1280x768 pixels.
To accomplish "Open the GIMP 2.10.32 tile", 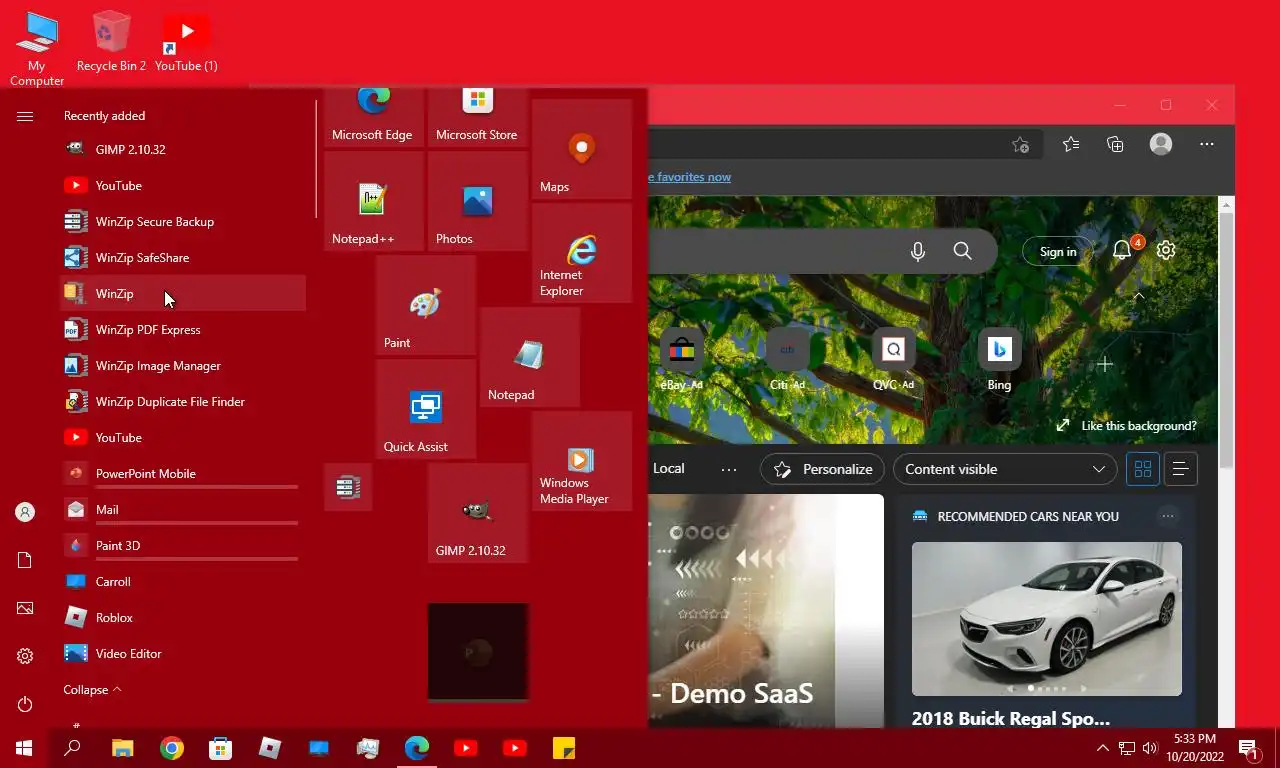I will point(478,513).
